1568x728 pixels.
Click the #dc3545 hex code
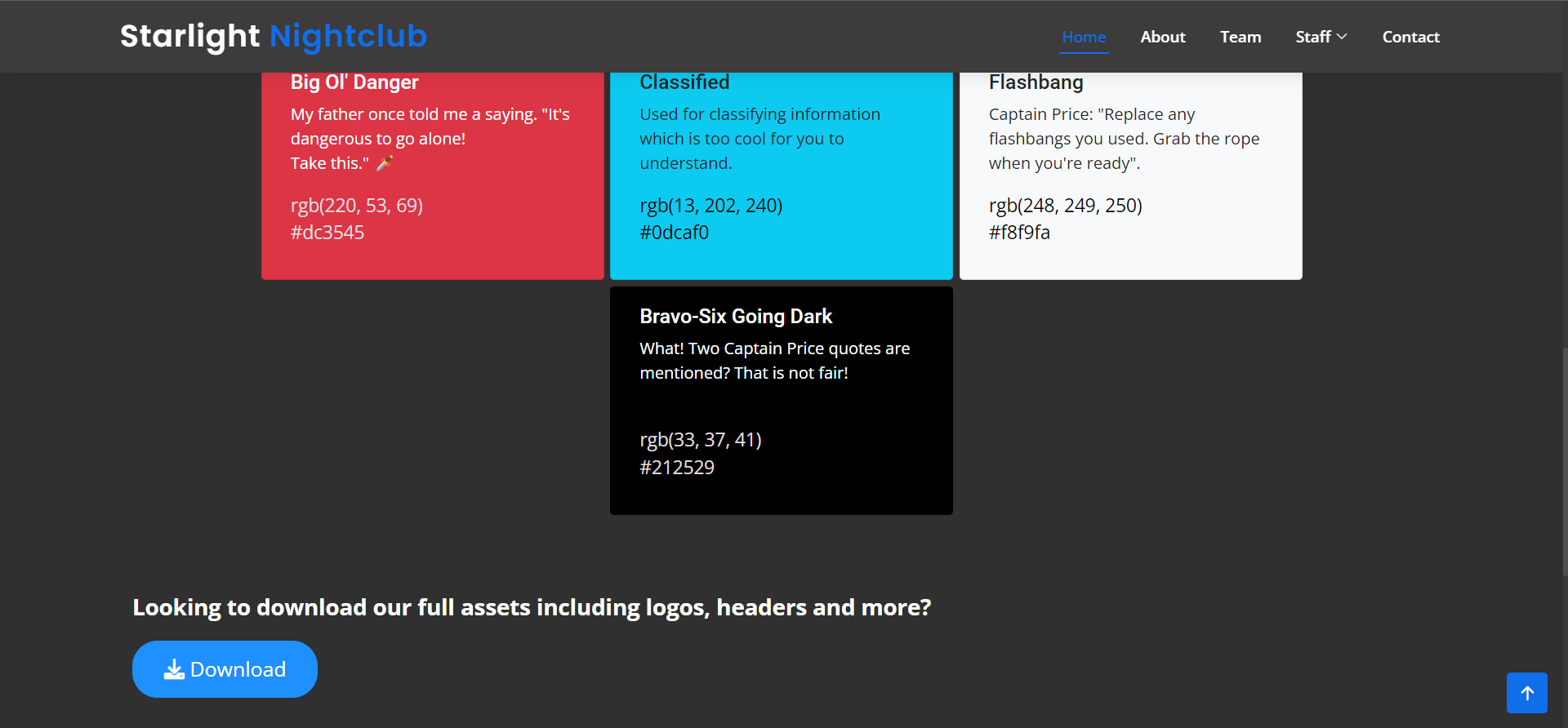pos(327,233)
